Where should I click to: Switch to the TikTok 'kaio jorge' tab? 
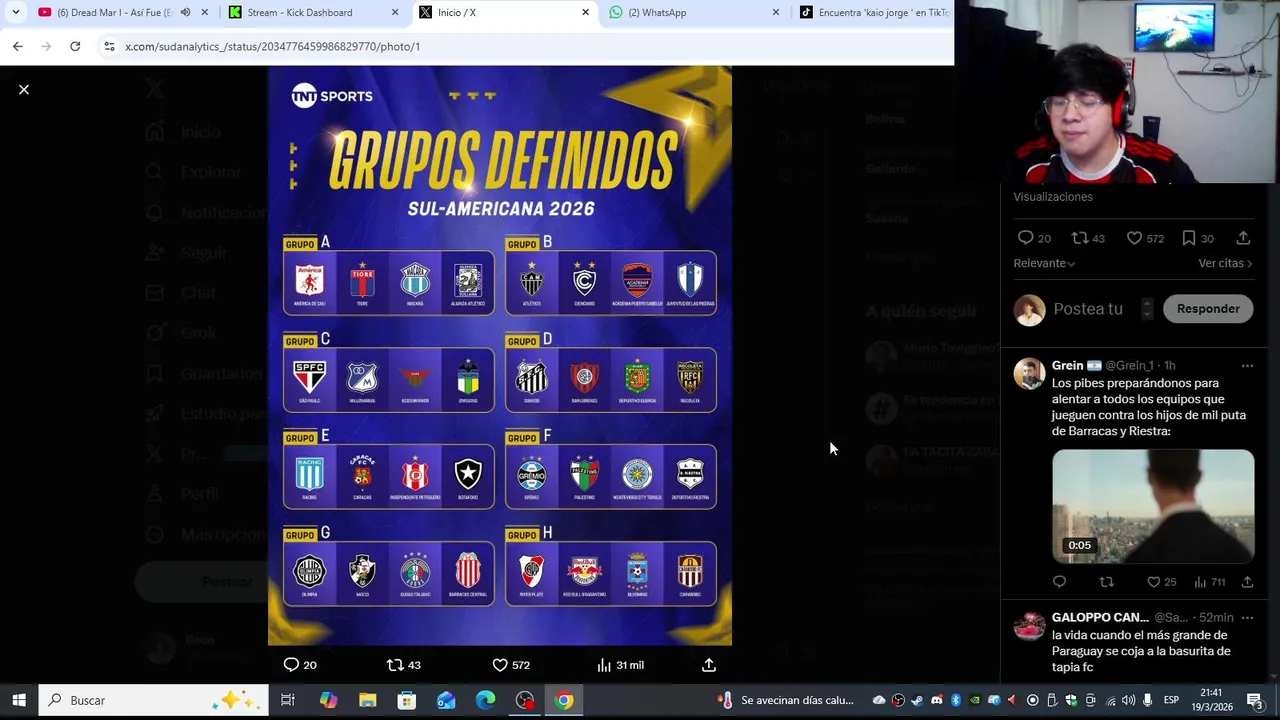pyautogui.click(x=875, y=13)
